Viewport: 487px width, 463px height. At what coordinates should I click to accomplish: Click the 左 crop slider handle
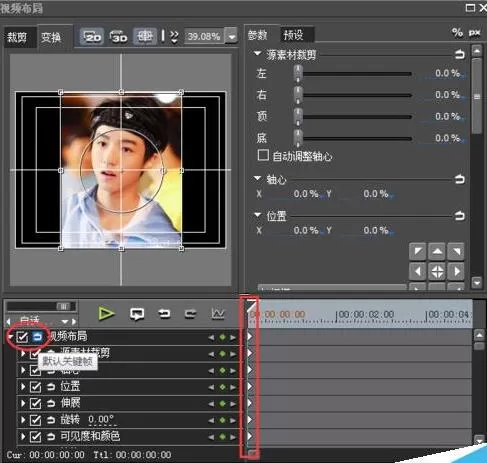pos(298,73)
